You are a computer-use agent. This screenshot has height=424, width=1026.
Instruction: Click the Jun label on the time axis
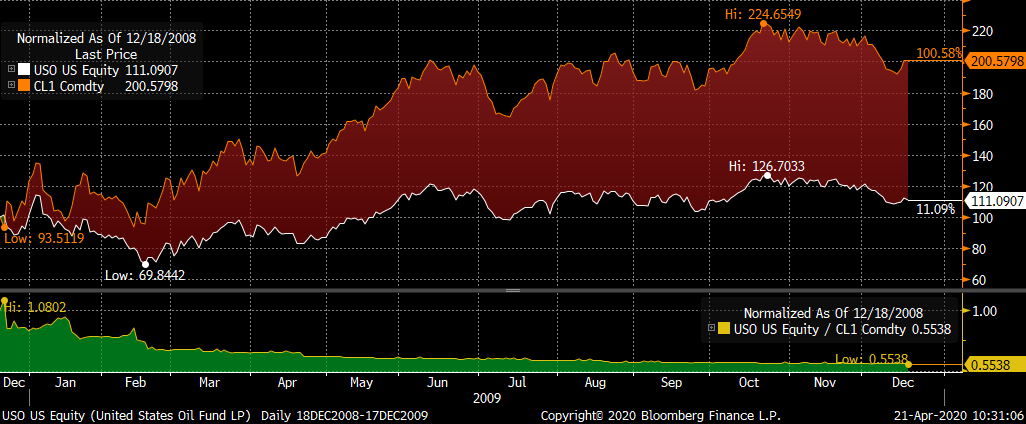[438, 381]
